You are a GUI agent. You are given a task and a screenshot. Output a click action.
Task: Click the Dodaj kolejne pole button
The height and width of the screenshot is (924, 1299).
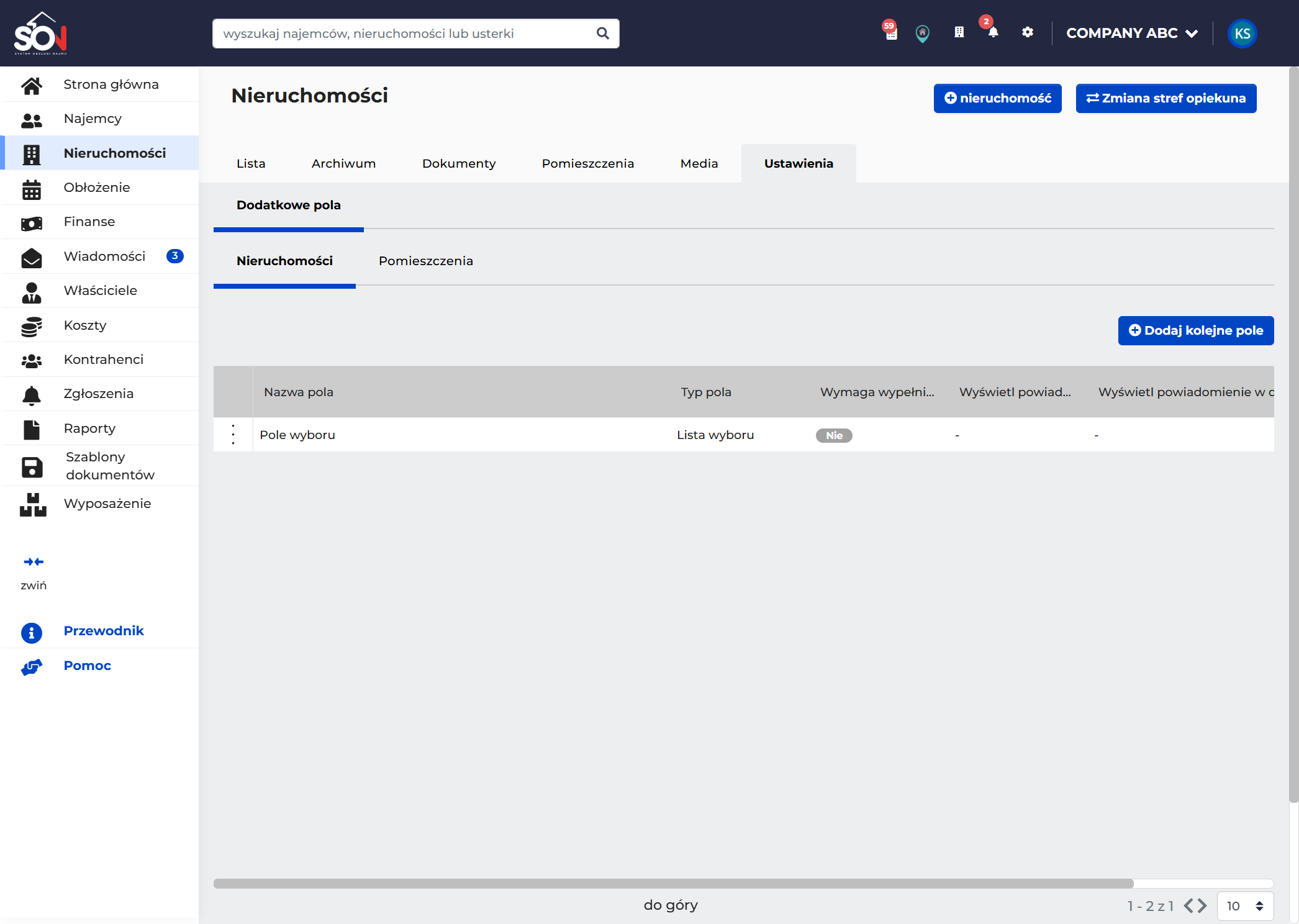[1196, 330]
